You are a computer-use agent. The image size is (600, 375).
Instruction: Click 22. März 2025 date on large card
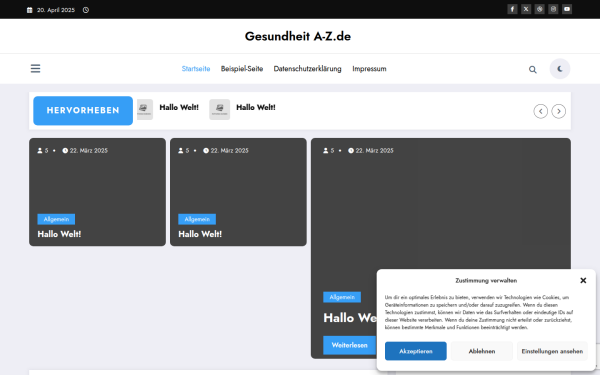tap(374, 151)
